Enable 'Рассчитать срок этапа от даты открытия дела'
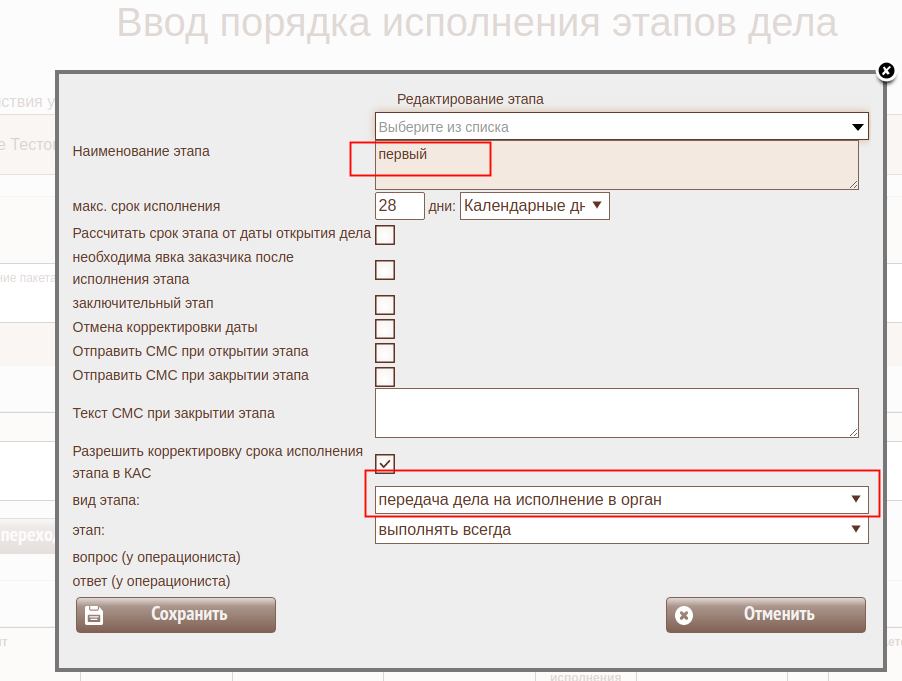902x681 pixels. click(x=385, y=235)
